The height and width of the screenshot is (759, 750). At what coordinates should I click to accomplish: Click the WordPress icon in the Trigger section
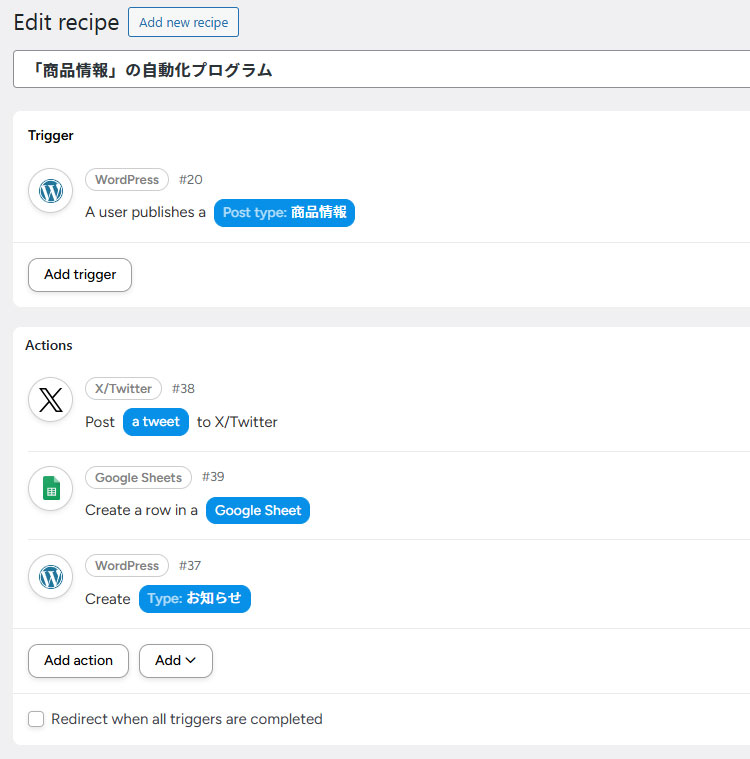(x=50, y=191)
